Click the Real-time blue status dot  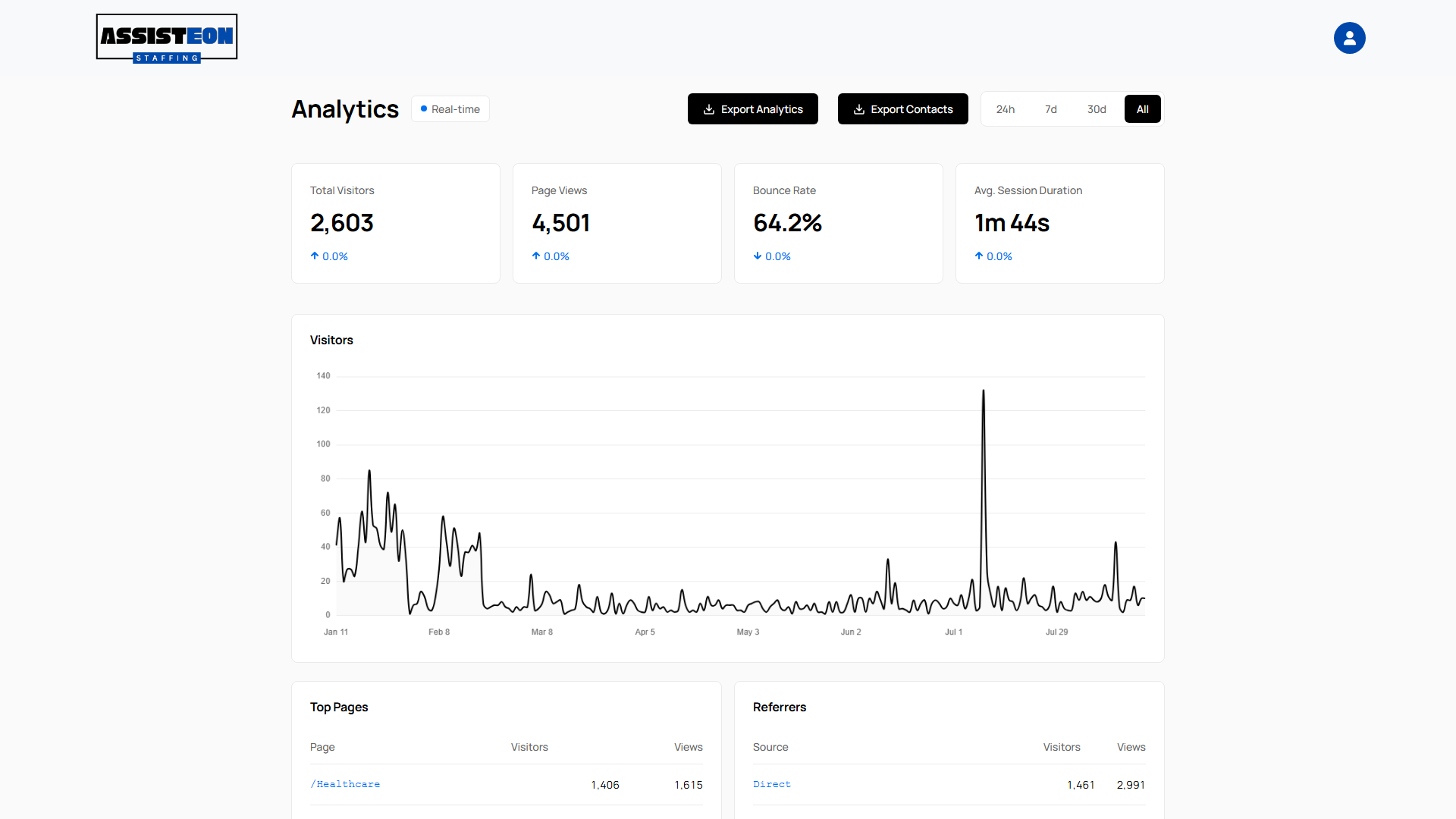tap(424, 108)
